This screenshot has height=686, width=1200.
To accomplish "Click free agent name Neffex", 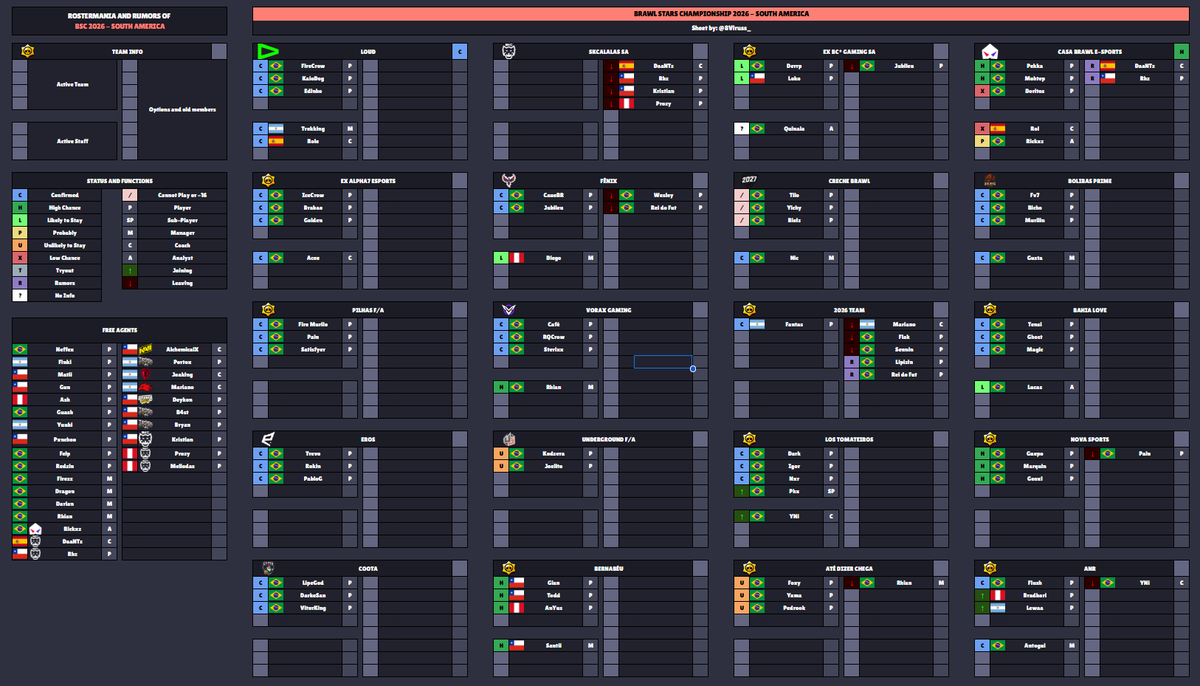I will coord(65,348).
